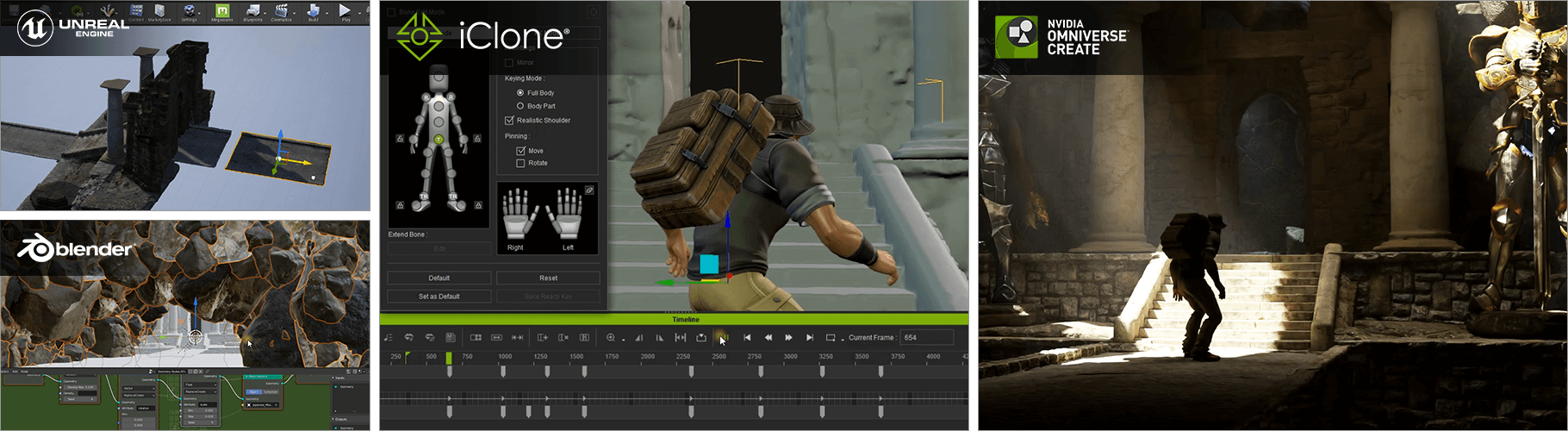Enable the Rotate pinning checkbox
This screenshot has height=431, width=1568.
[x=520, y=163]
